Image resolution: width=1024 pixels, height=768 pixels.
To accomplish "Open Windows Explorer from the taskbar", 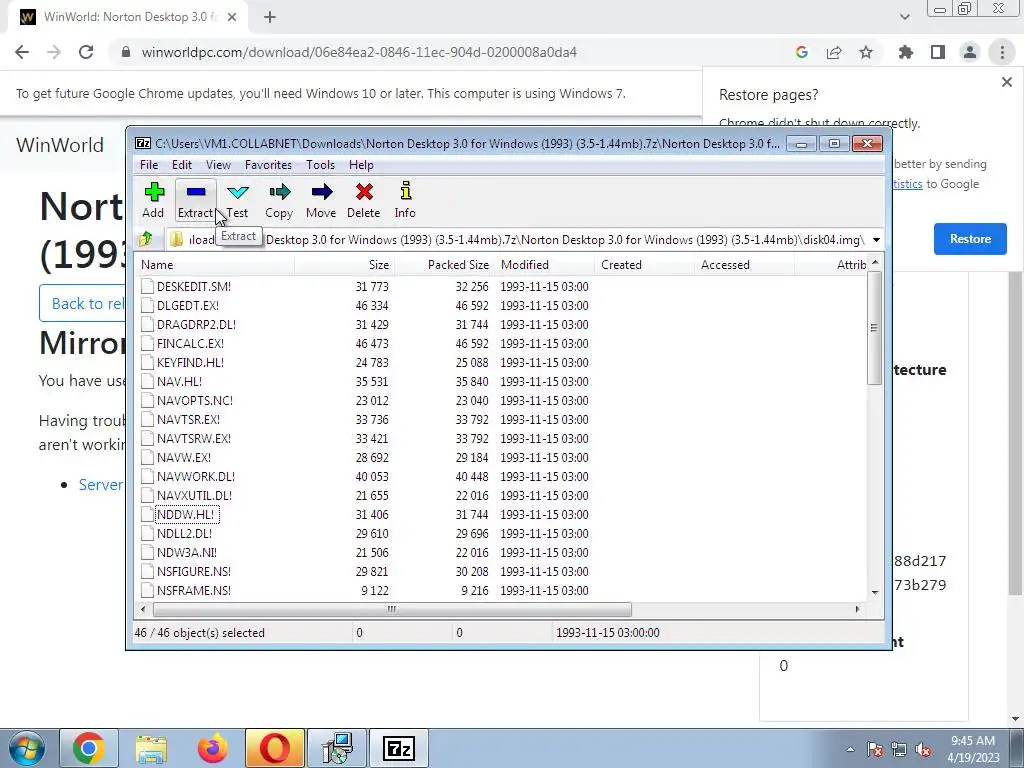I will pos(151,748).
